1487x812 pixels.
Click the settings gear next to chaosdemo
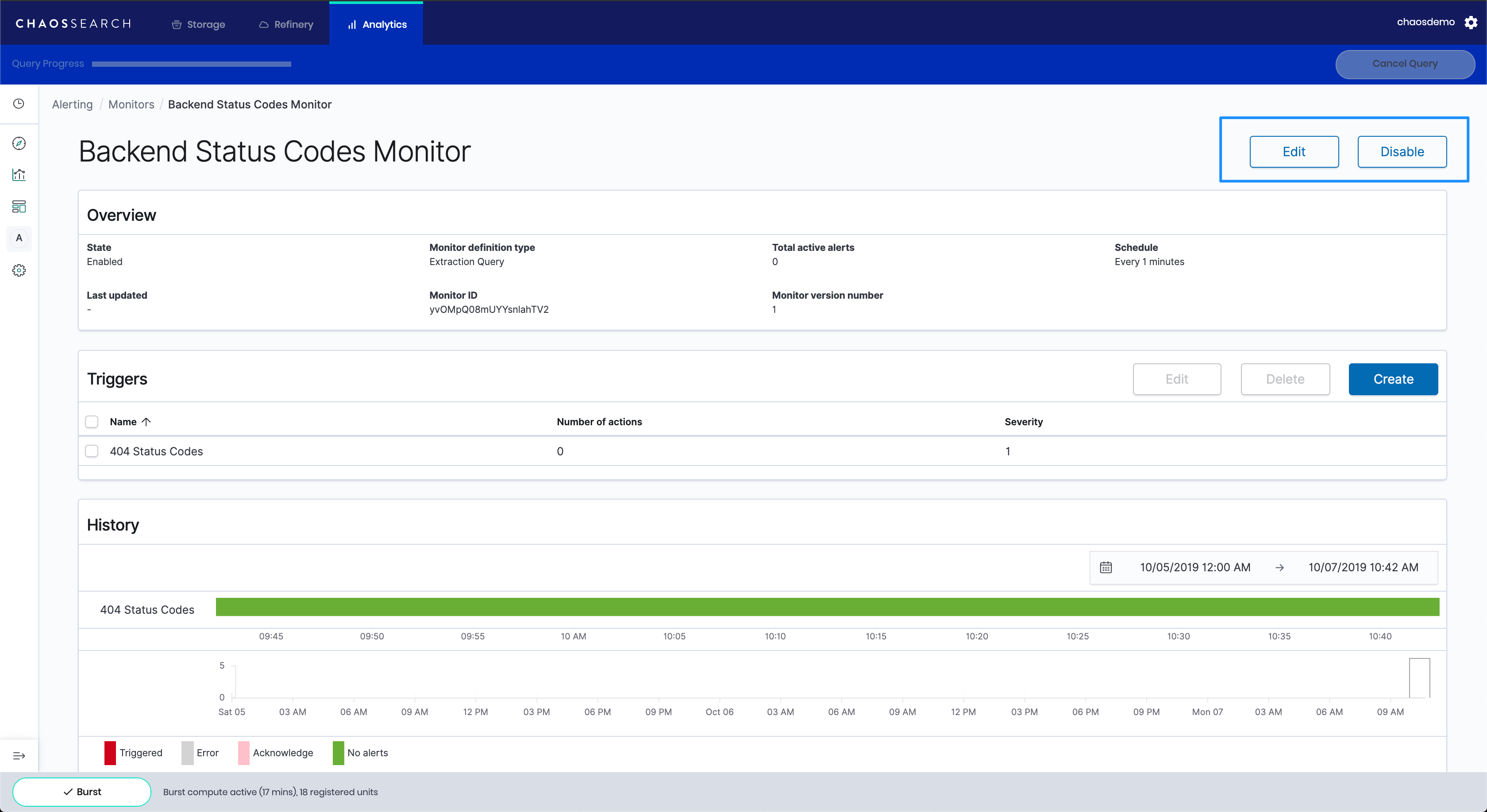[1470, 23]
